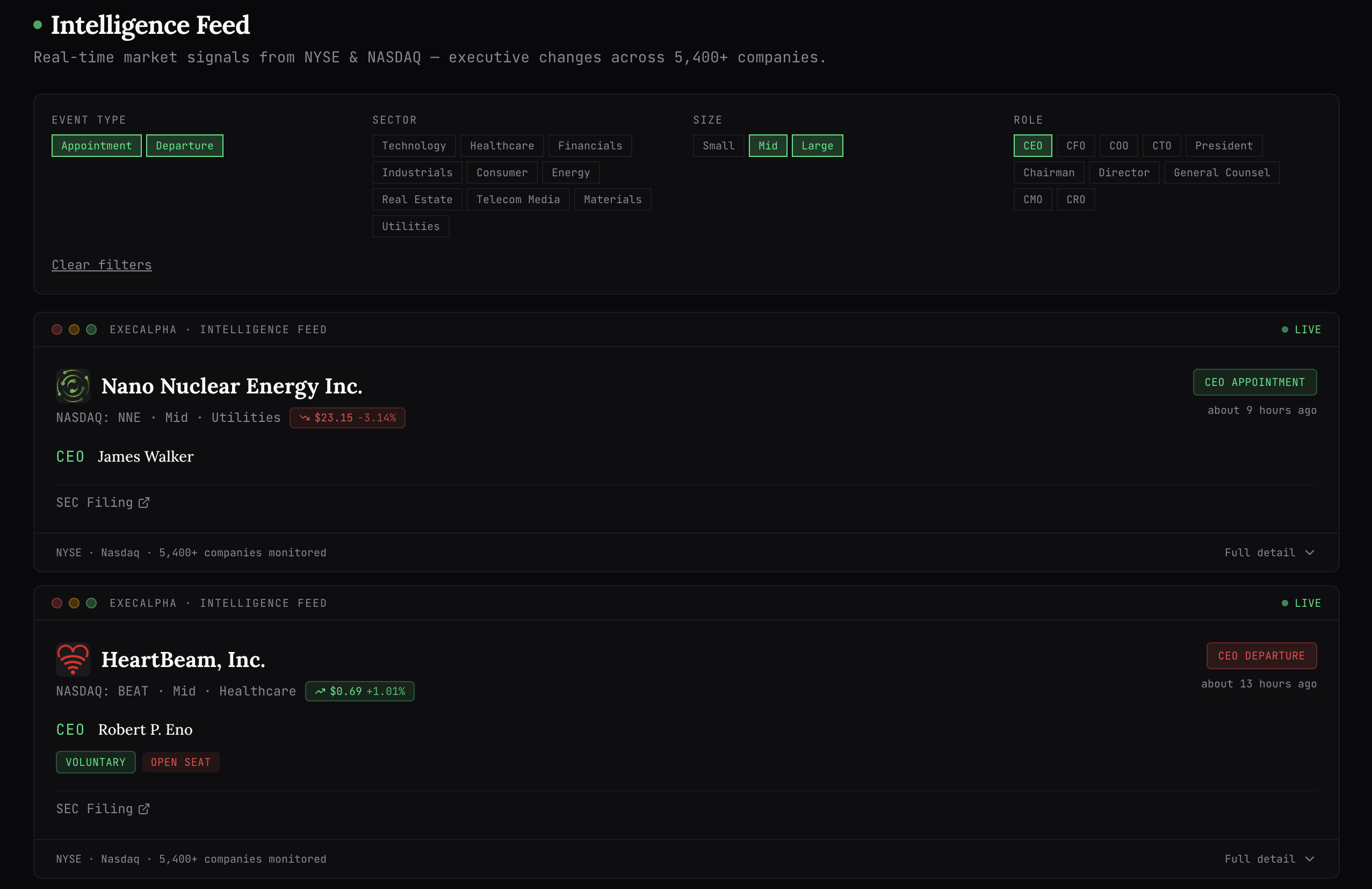Click the CEO DEPARTURE badge
Image resolution: width=1372 pixels, height=889 pixels.
pos(1261,655)
